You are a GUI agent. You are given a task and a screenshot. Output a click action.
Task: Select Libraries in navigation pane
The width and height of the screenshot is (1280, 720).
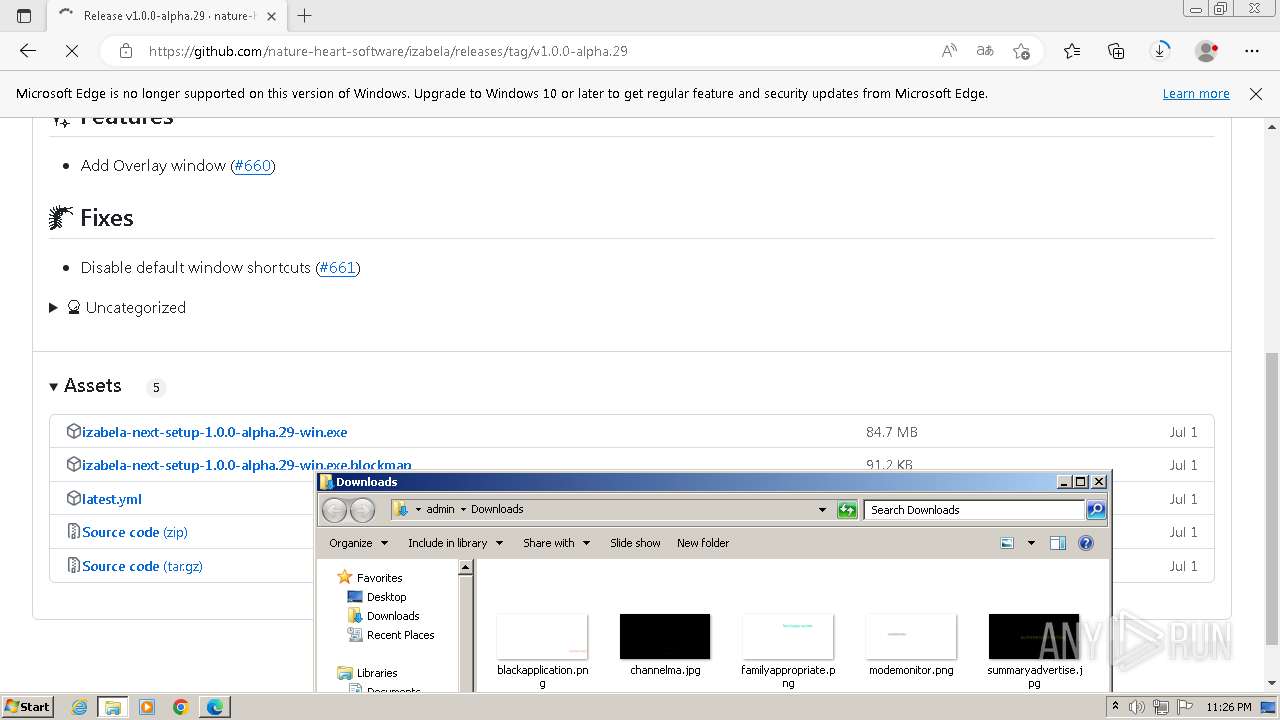[377, 673]
